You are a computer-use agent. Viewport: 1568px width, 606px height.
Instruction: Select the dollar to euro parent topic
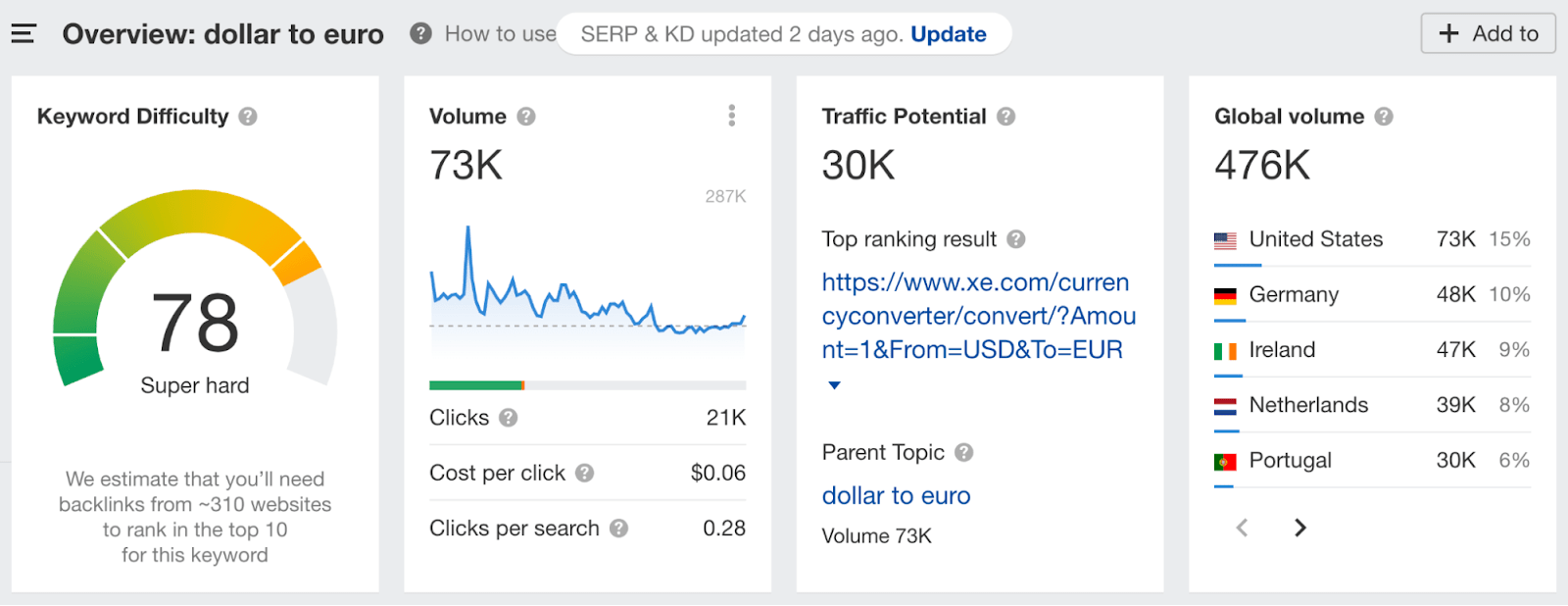click(895, 495)
